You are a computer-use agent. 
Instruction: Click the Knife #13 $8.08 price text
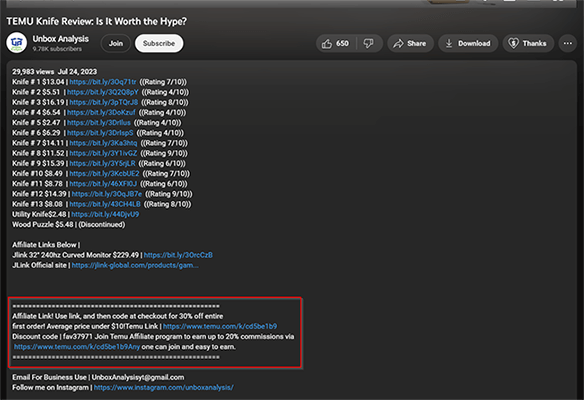coord(37,204)
